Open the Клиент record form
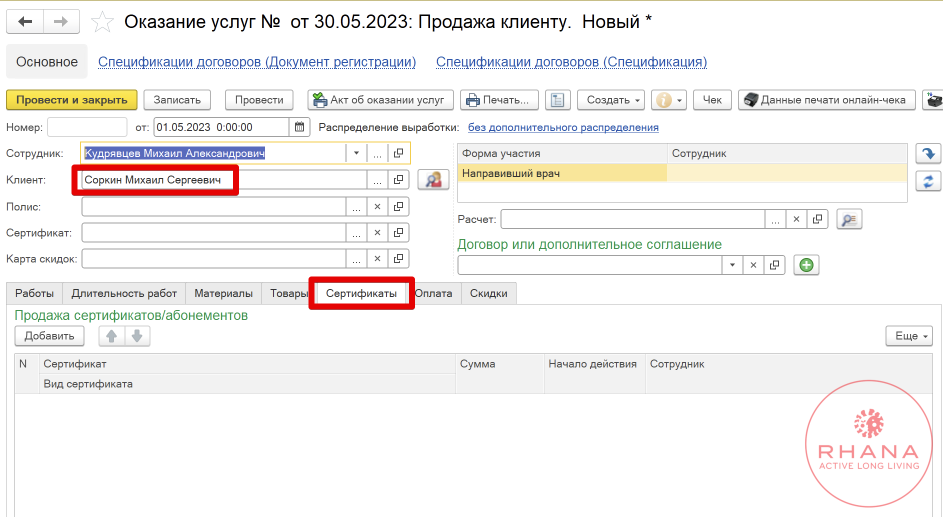The width and height of the screenshot is (943, 517). pos(398,180)
